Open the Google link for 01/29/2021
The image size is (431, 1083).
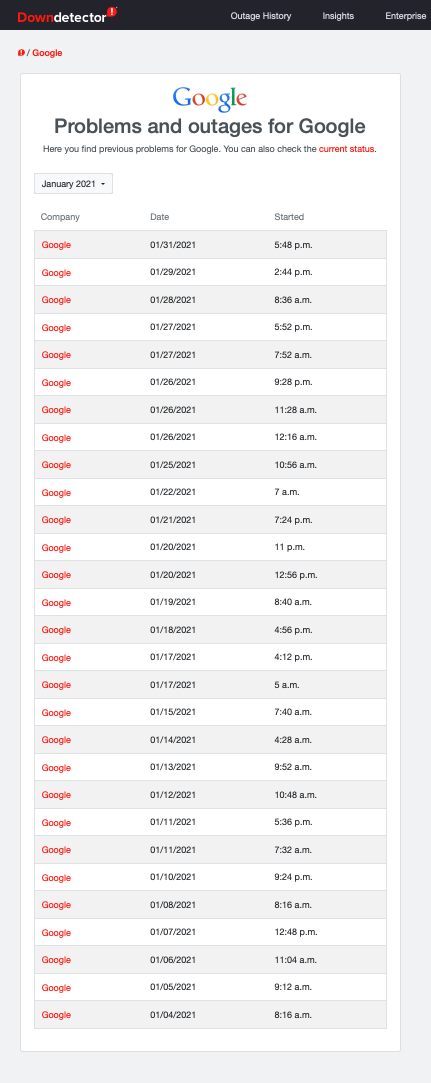pos(56,272)
